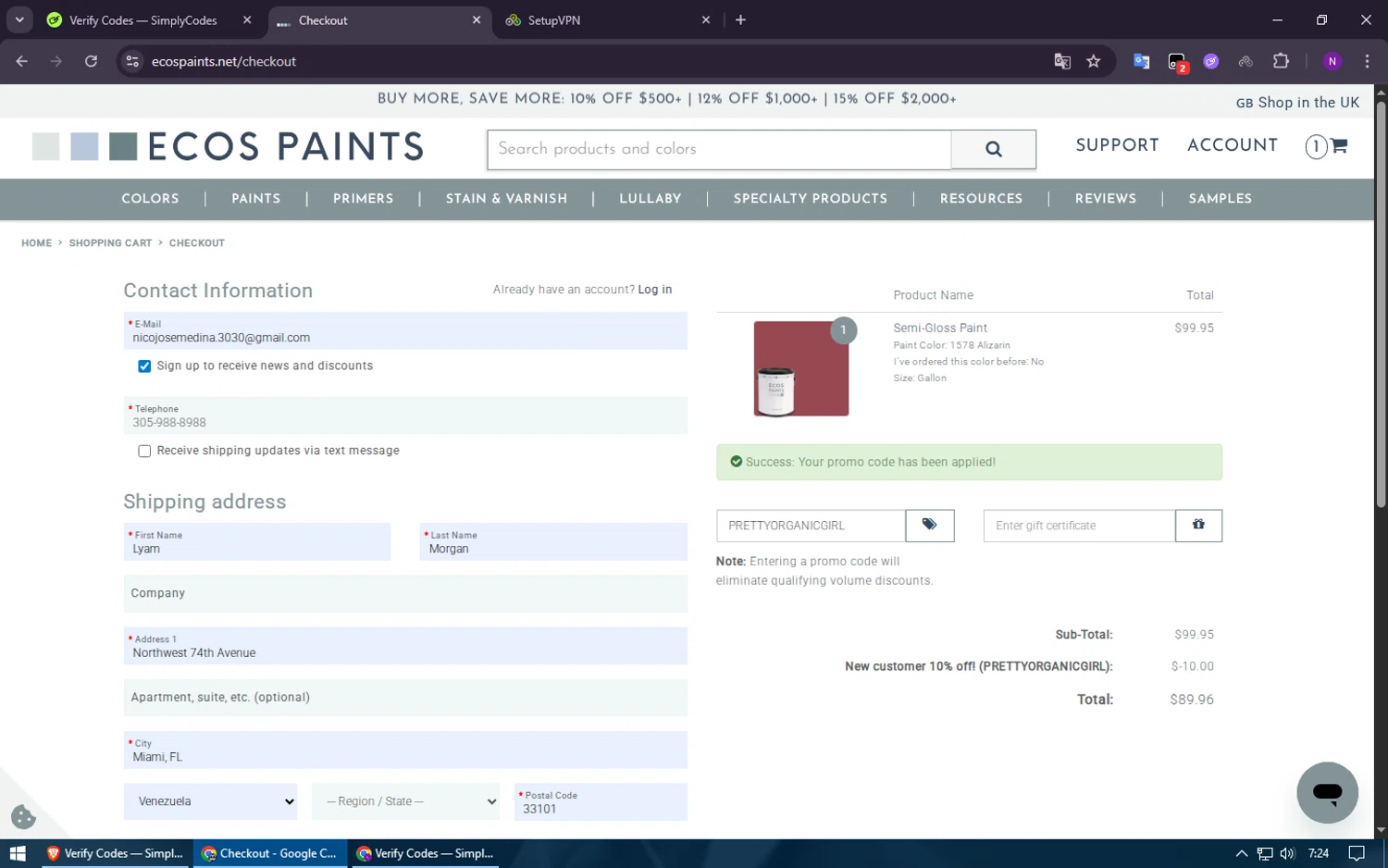
Task: Open PRIMERS menu
Action: pos(364,199)
